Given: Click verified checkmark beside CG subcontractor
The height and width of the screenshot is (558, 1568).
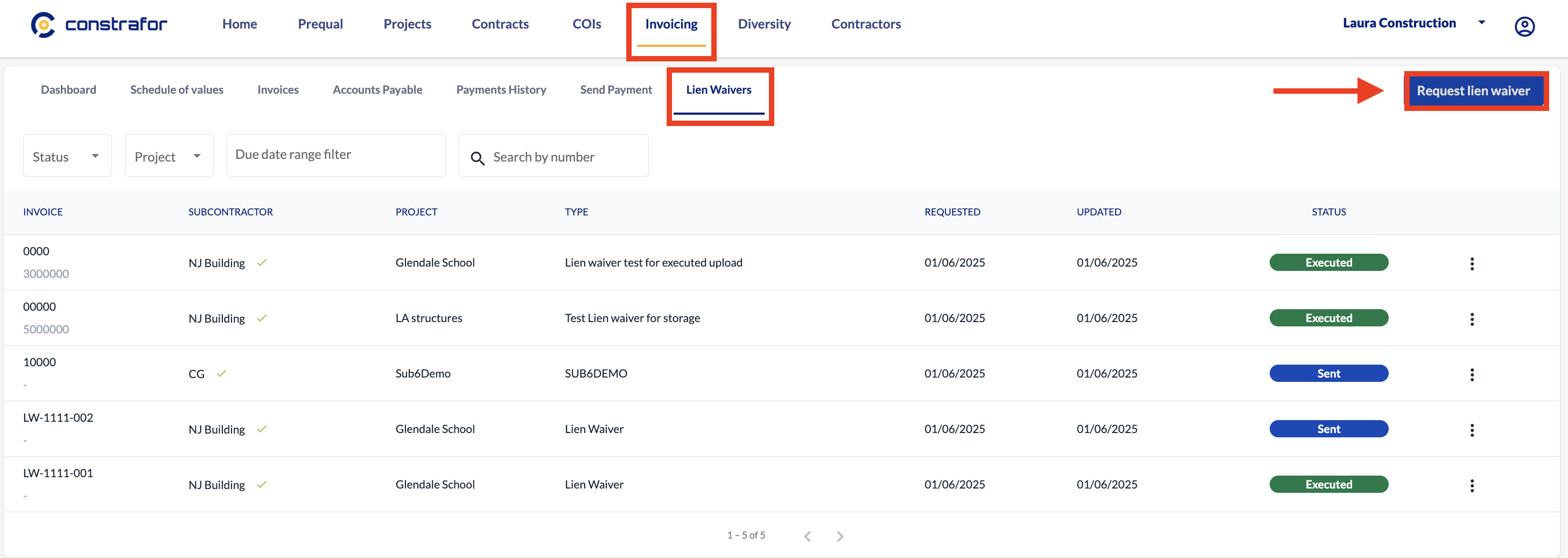Looking at the screenshot, I should pyautogui.click(x=221, y=373).
